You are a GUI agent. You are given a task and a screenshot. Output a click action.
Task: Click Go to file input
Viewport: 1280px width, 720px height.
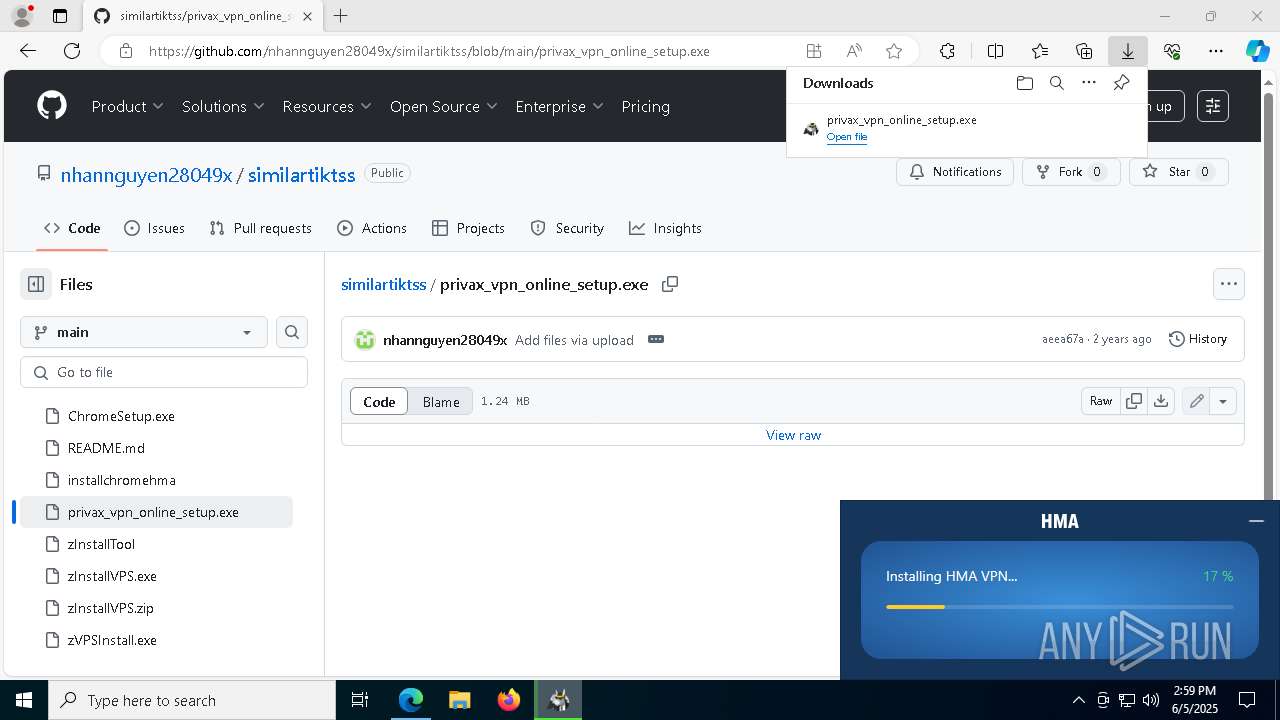(164, 372)
